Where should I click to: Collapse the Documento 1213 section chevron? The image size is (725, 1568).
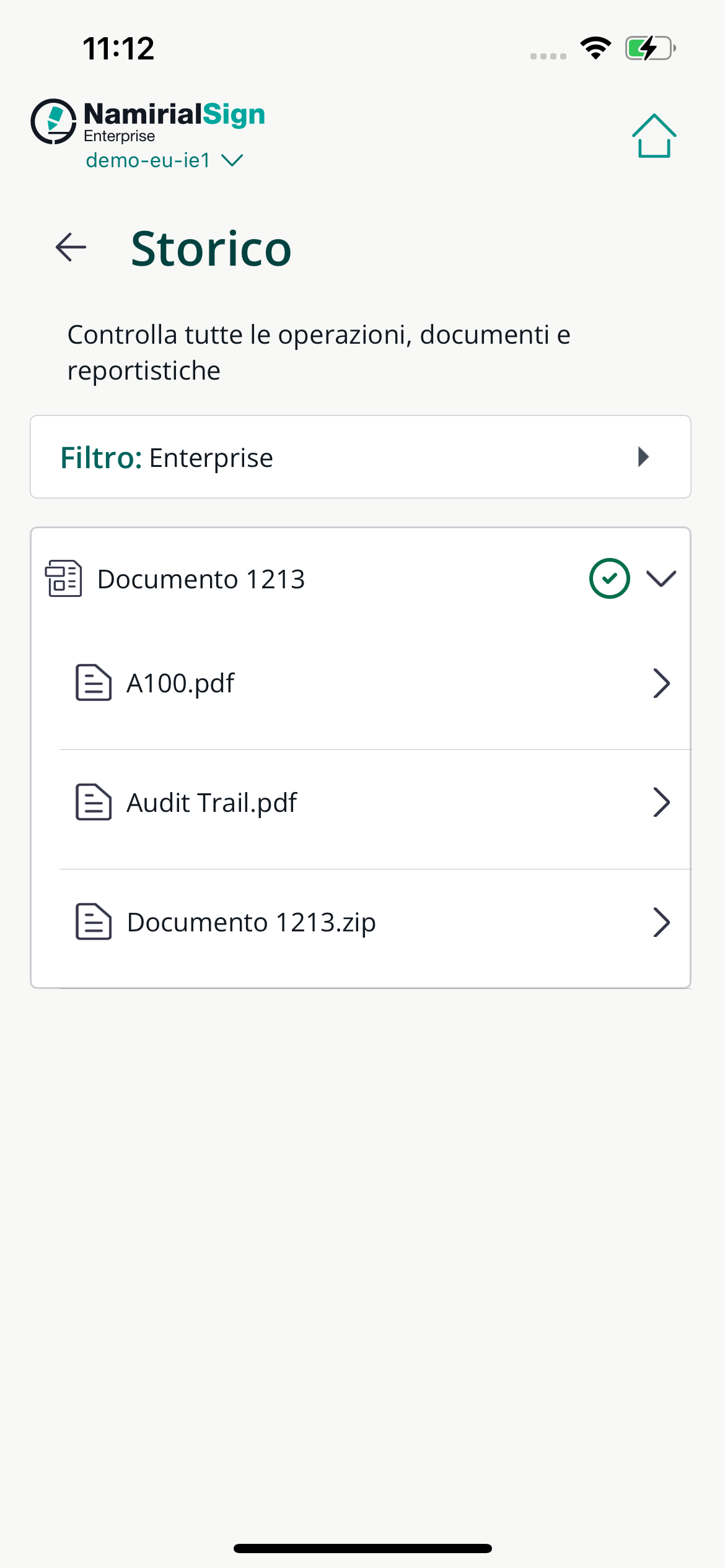[661, 578]
